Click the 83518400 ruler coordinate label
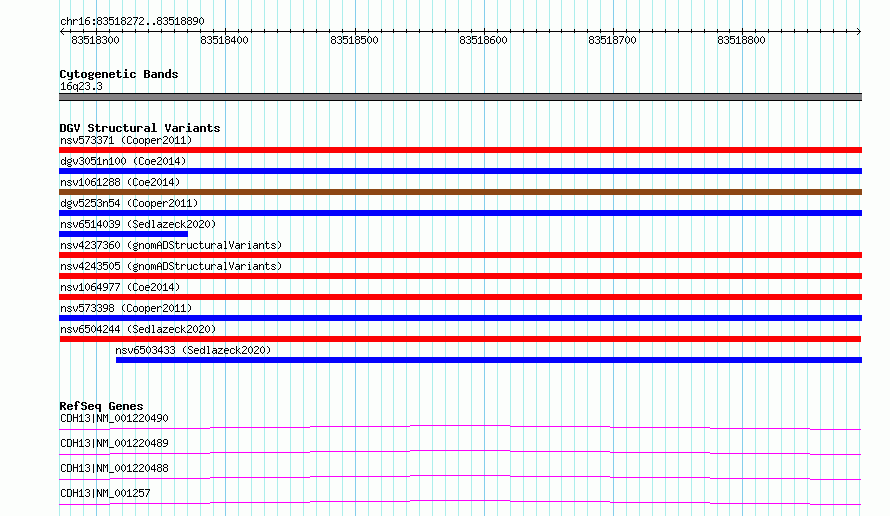The image size is (890, 516). [224, 40]
